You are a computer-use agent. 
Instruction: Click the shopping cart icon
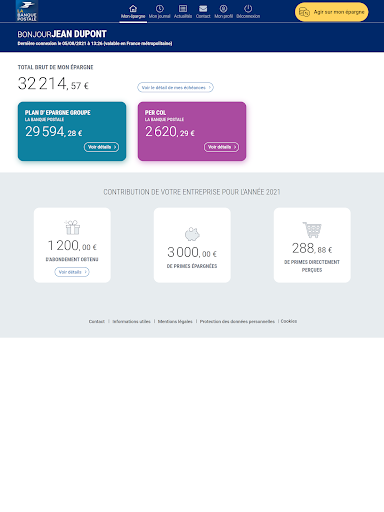[x=312, y=230]
